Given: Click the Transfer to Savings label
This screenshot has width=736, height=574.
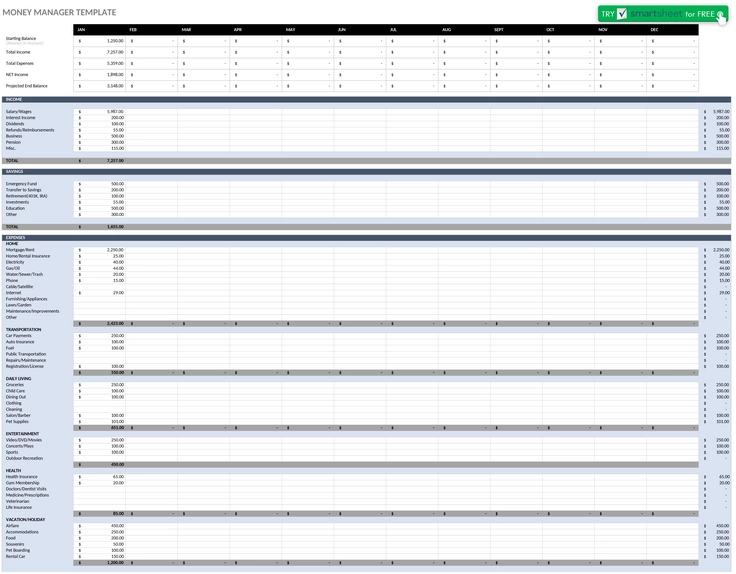Looking at the screenshot, I should (x=23, y=190).
